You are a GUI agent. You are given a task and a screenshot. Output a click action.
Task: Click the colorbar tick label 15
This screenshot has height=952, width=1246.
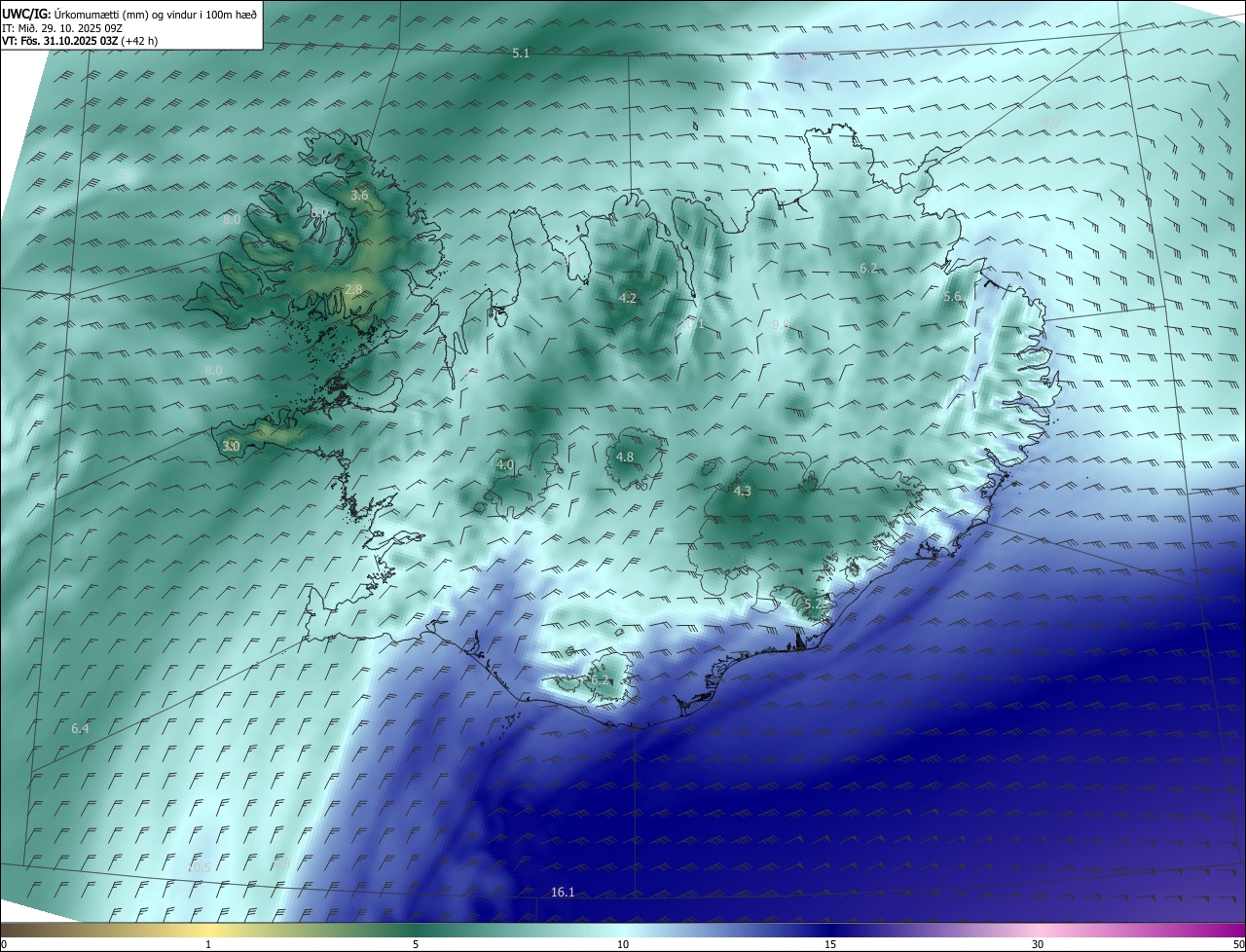click(x=830, y=945)
